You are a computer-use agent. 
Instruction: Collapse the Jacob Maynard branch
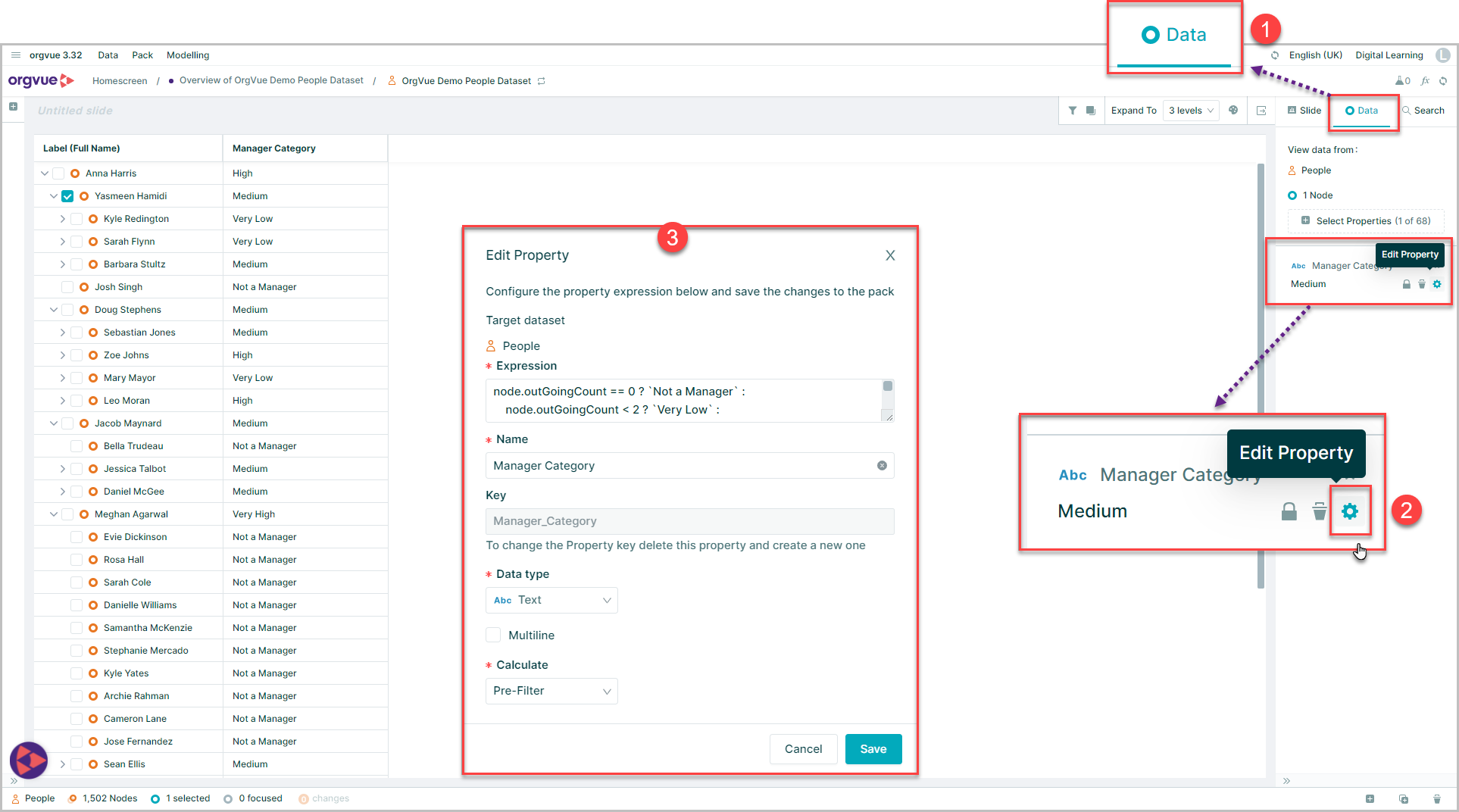coord(54,423)
